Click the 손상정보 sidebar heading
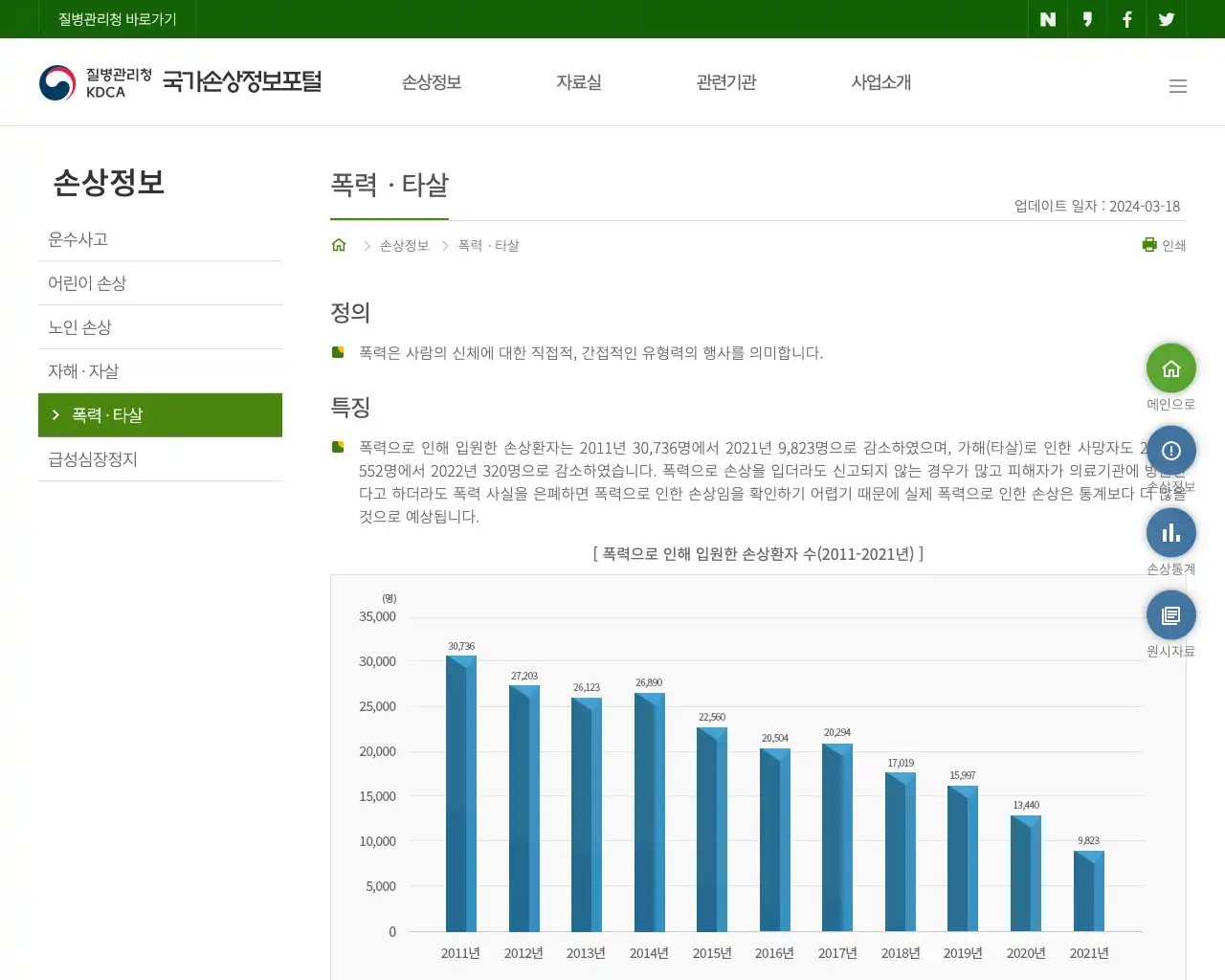The image size is (1225, 980). (x=109, y=182)
